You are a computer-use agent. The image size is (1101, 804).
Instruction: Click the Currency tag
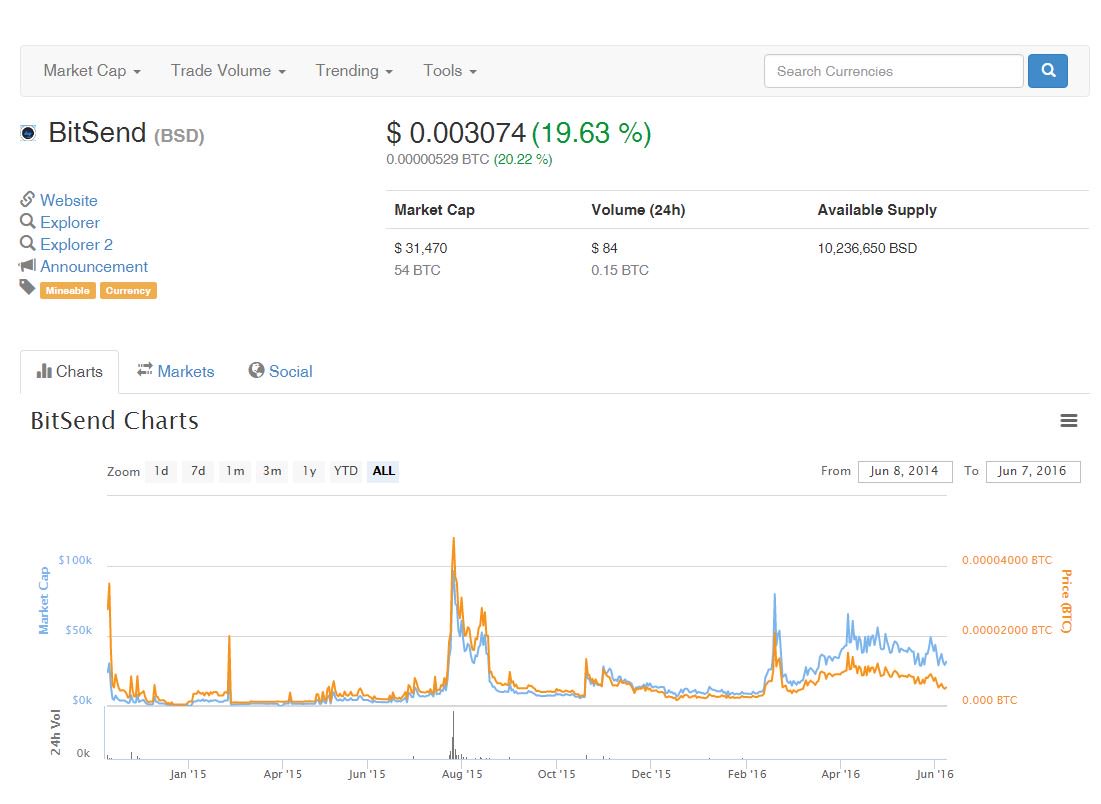point(128,291)
